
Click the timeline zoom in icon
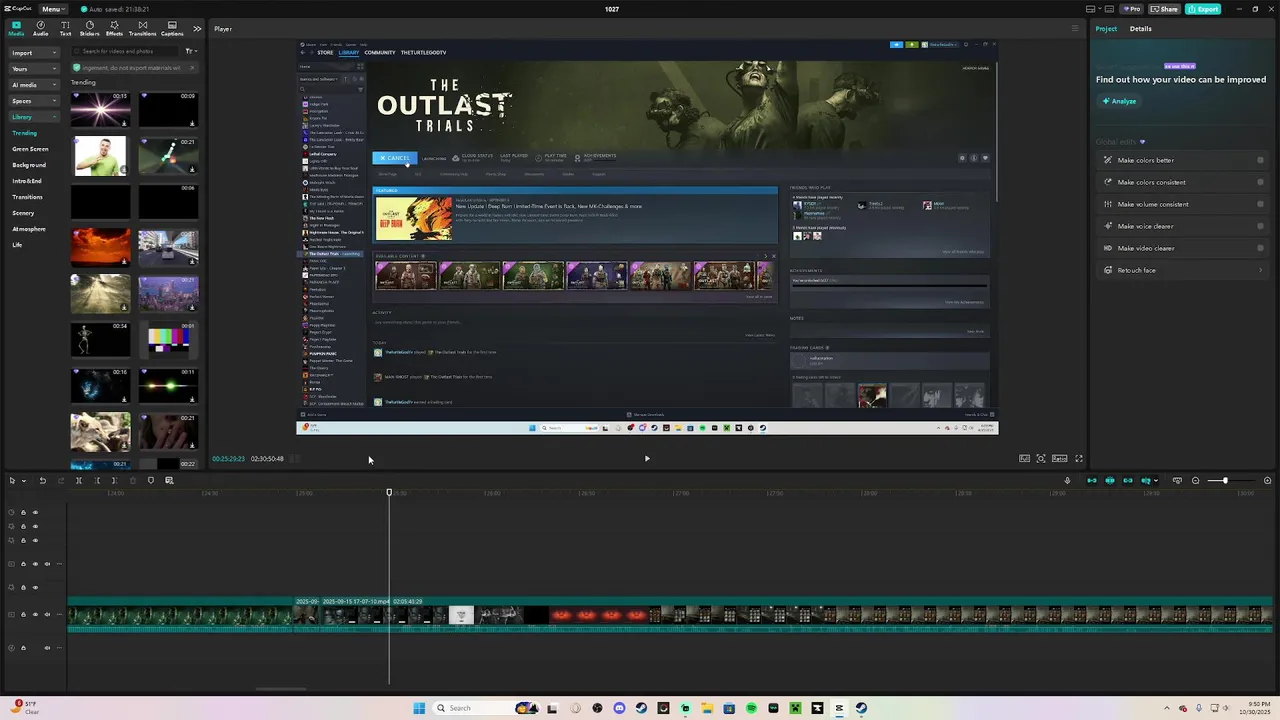tap(1268, 481)
